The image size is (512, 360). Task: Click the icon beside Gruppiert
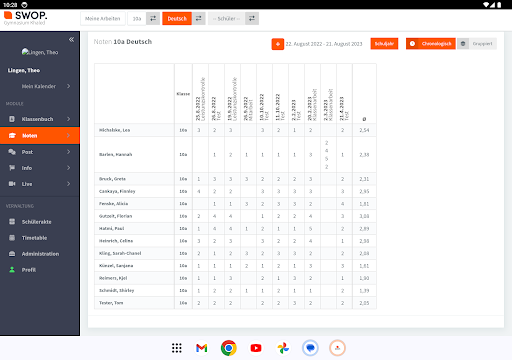[x=463, y=44]
